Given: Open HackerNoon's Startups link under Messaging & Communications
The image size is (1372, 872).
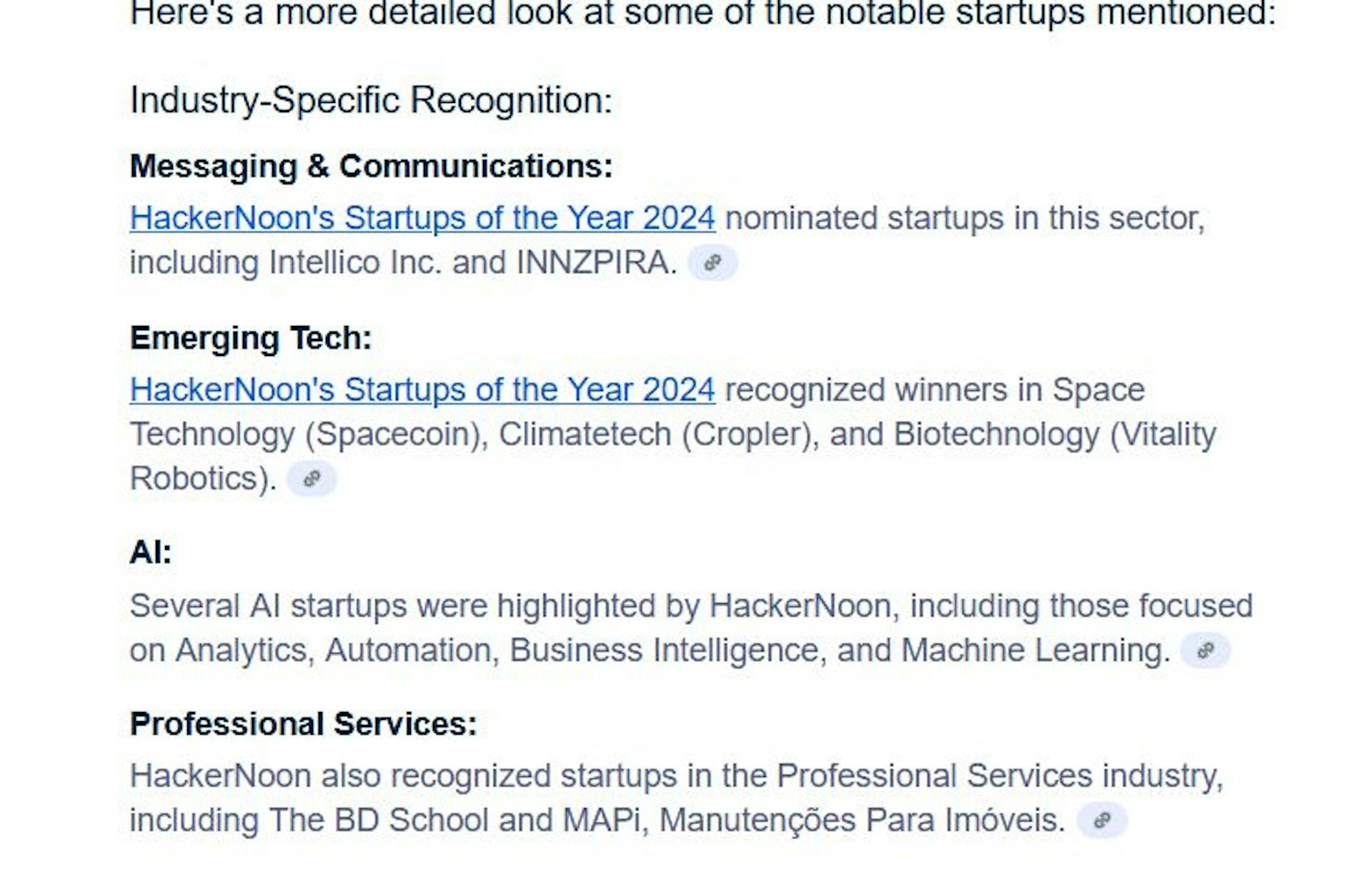Looking at the screenshot, I should [422, 218].
